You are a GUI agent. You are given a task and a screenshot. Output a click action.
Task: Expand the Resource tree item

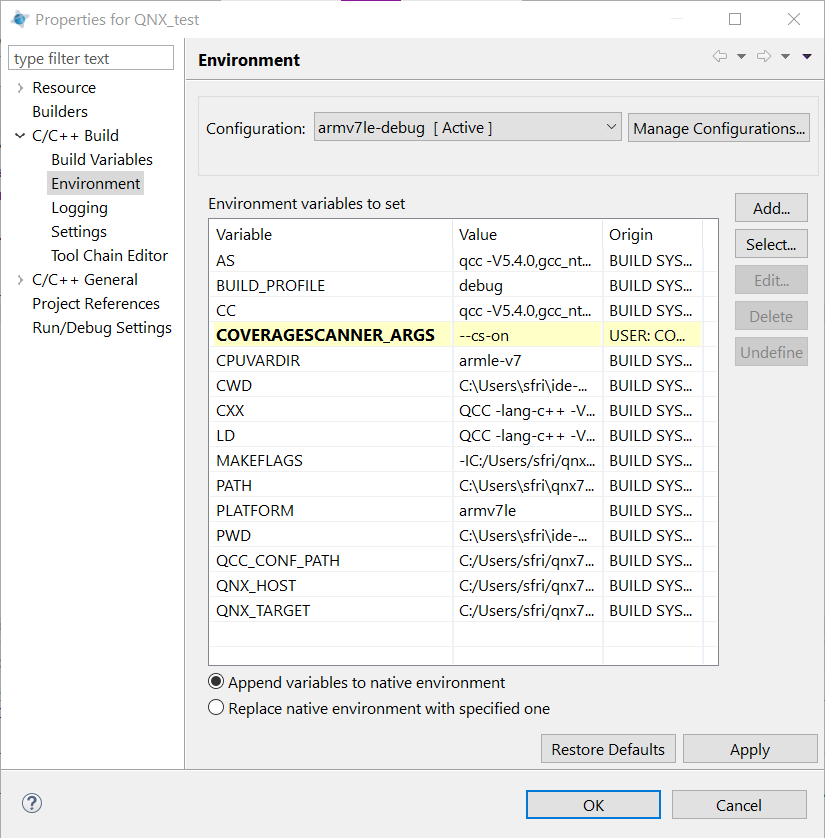18,87
